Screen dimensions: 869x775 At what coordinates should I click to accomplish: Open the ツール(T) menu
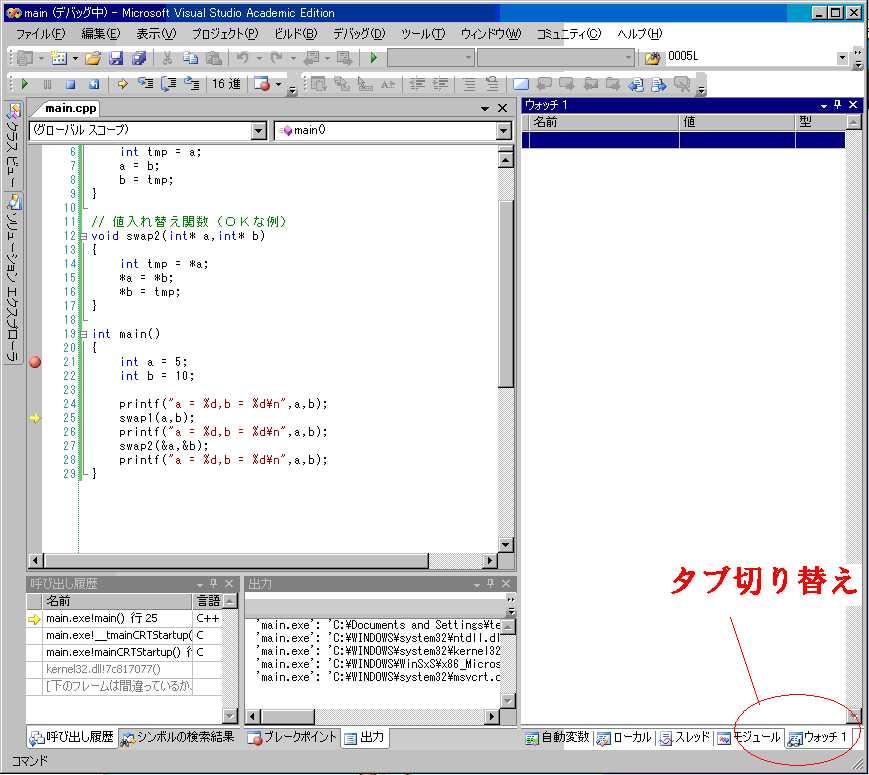[423, 34]
